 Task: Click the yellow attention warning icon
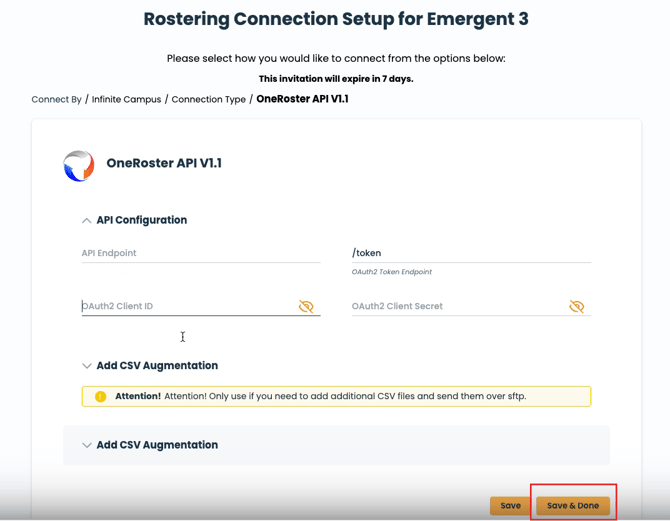coord(100,397)
